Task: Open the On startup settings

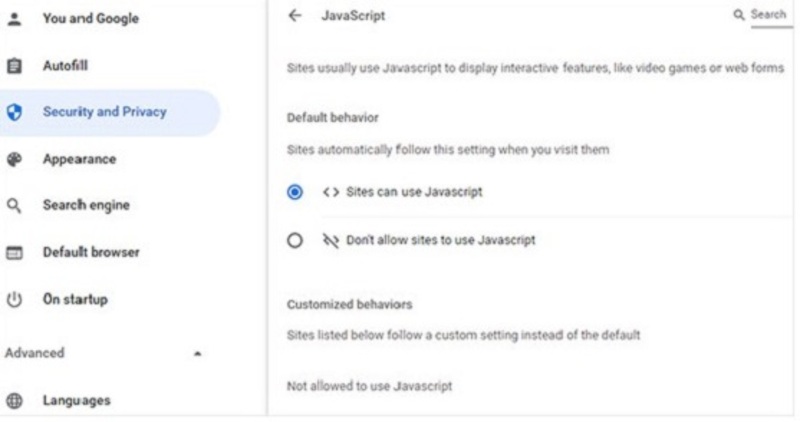Action: click(x=75, y=299)
